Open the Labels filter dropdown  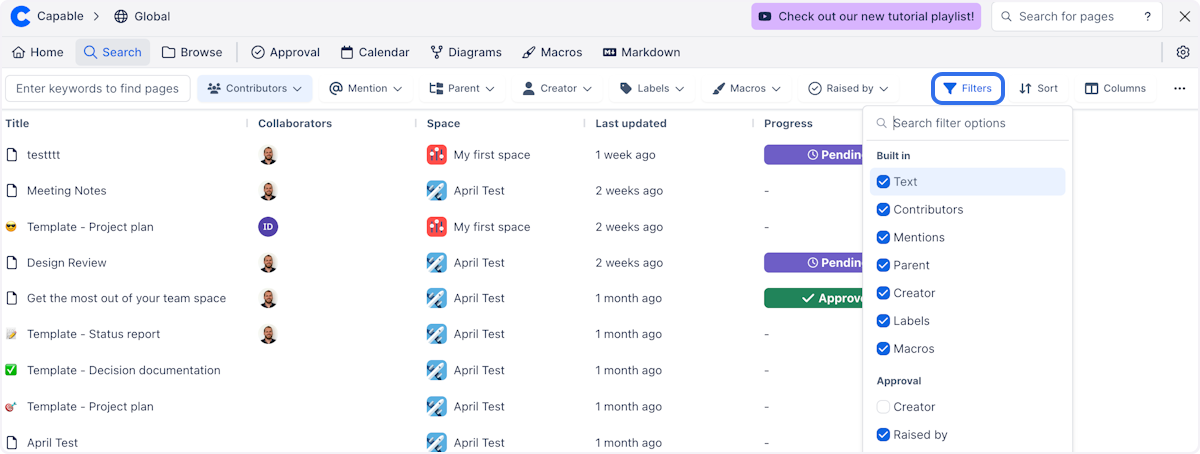point(652,88)
